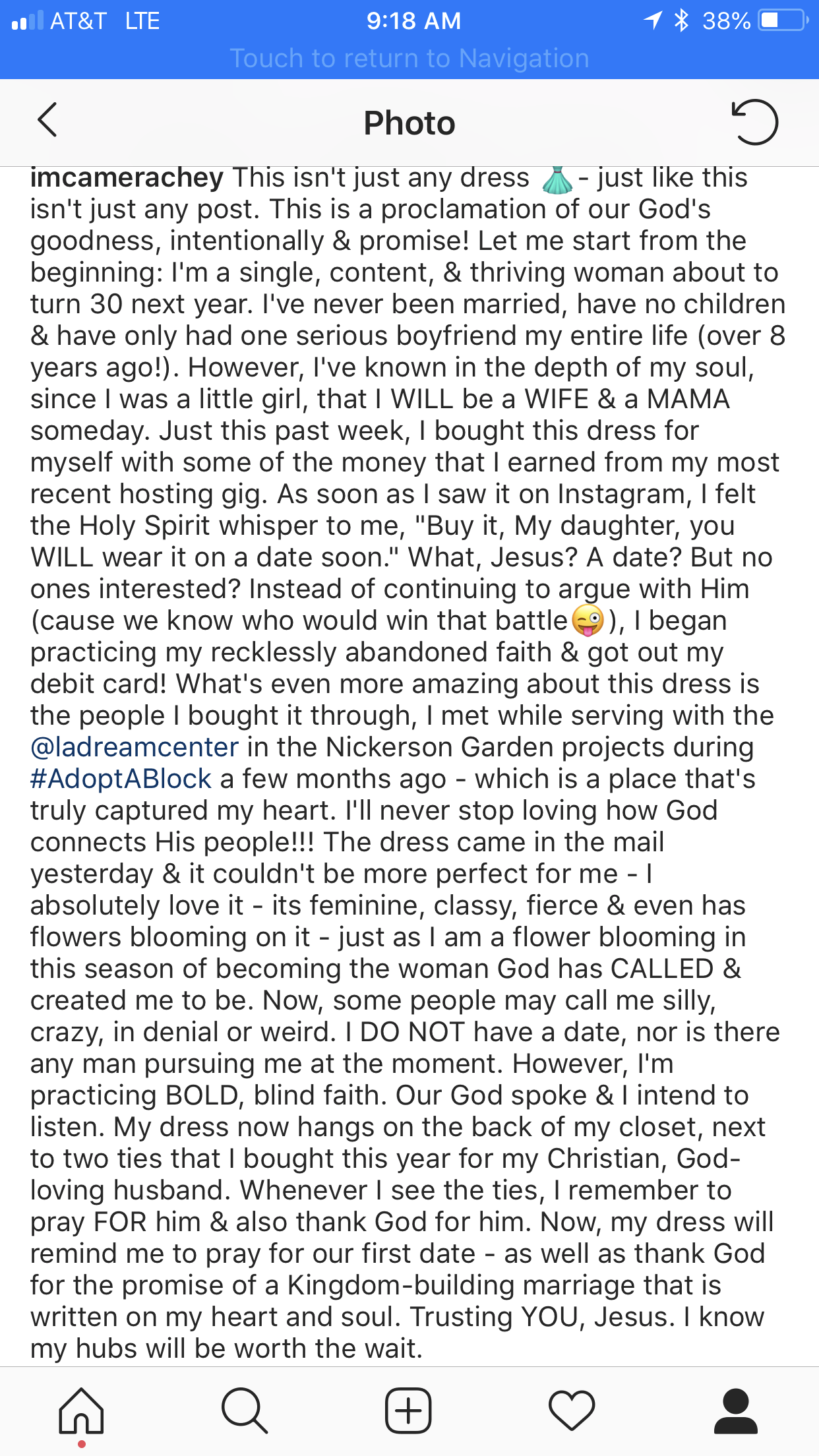Viewport: 819px width, 1456px height.
Task: Open the @ladreamcenter mention
Action: point(135,747)
